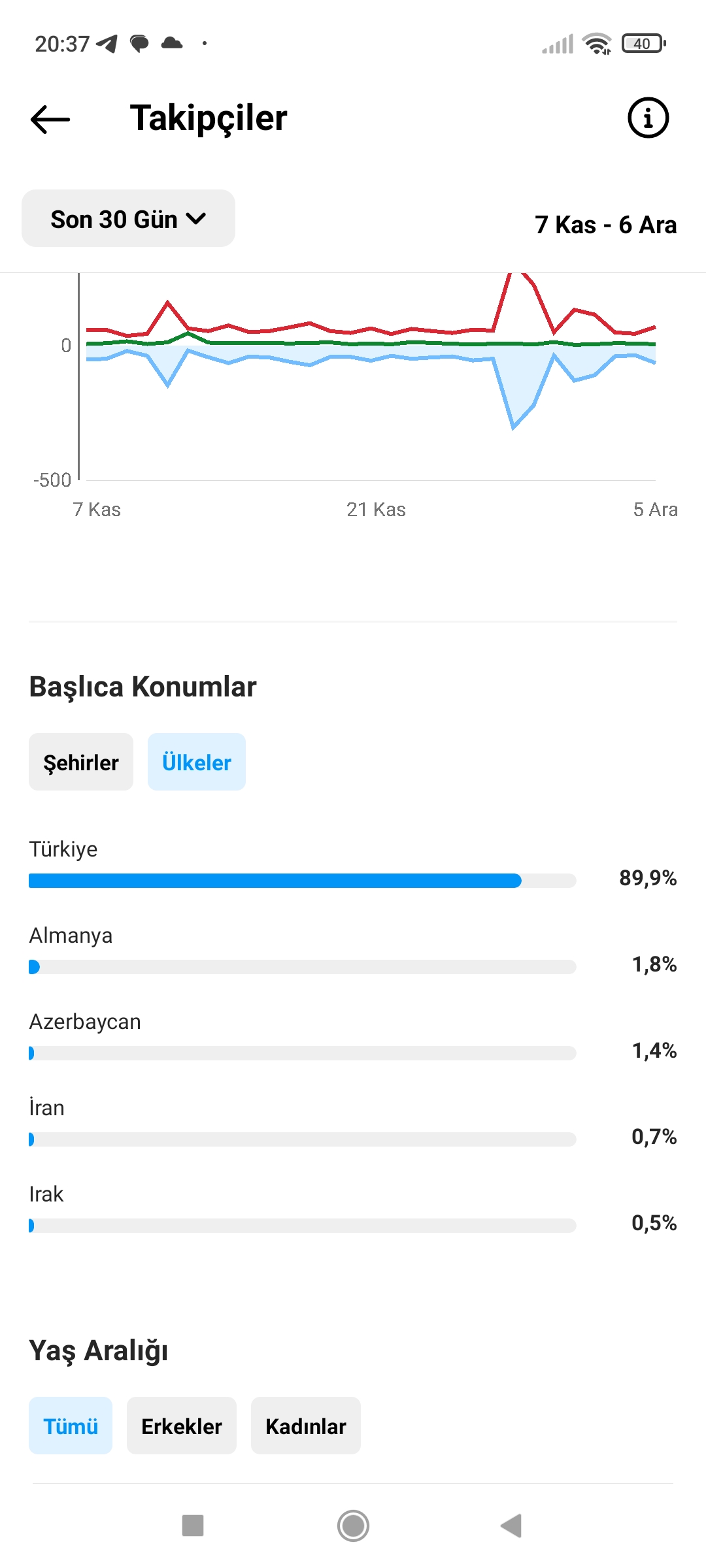Tap the Android home circle button
The image size is (706, 1568).
coord(353,1526)
